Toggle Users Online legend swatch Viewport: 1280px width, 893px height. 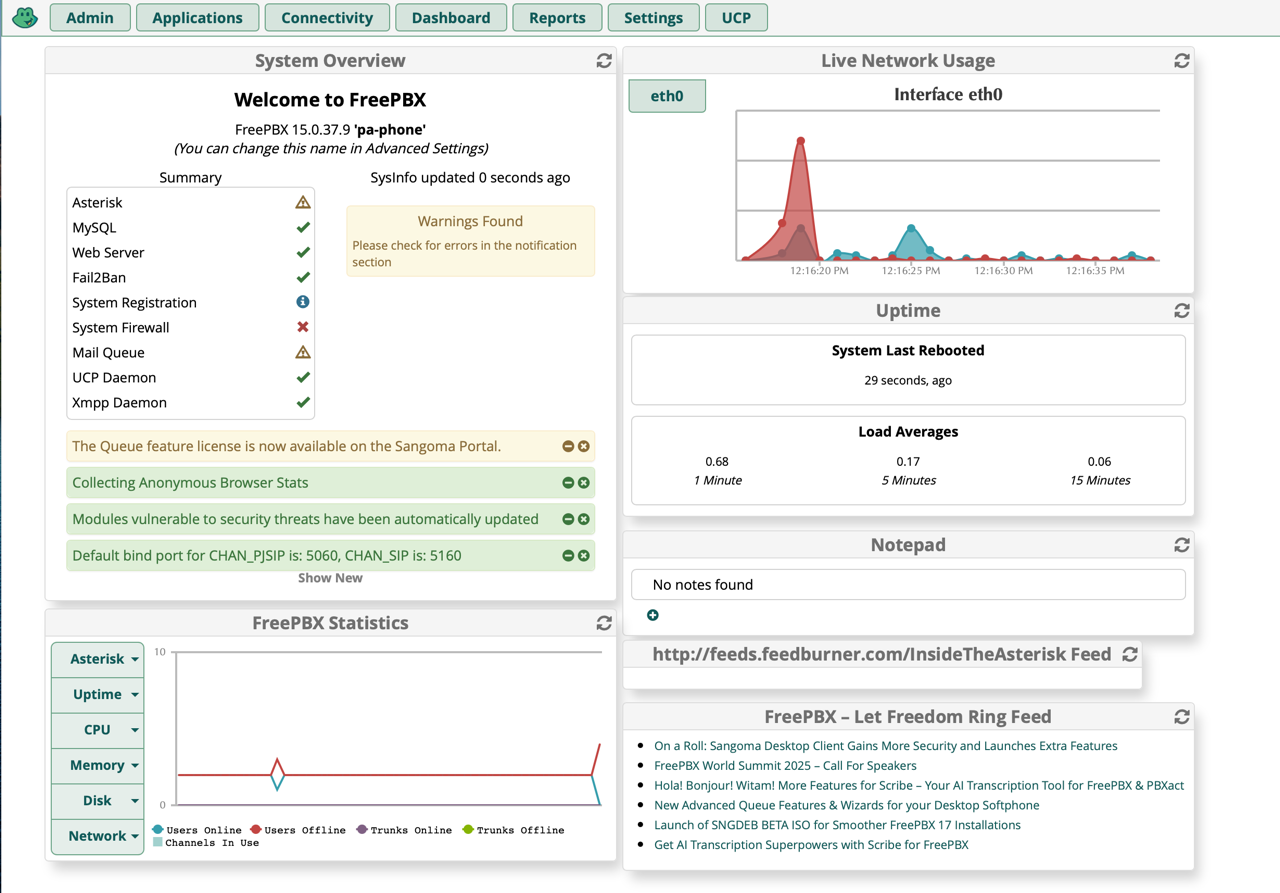tap(158, 830)
